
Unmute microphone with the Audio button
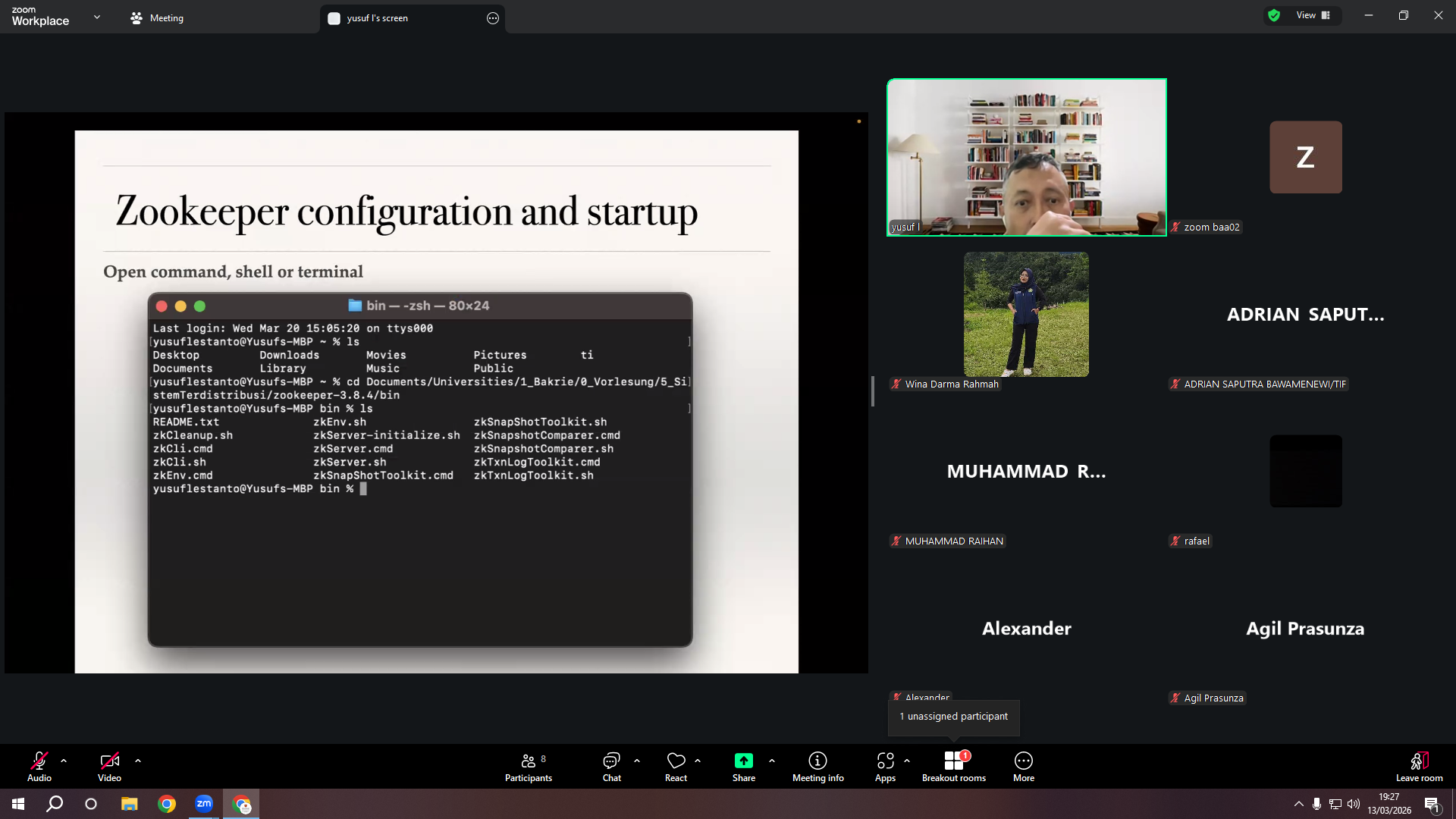click(39, 766)
